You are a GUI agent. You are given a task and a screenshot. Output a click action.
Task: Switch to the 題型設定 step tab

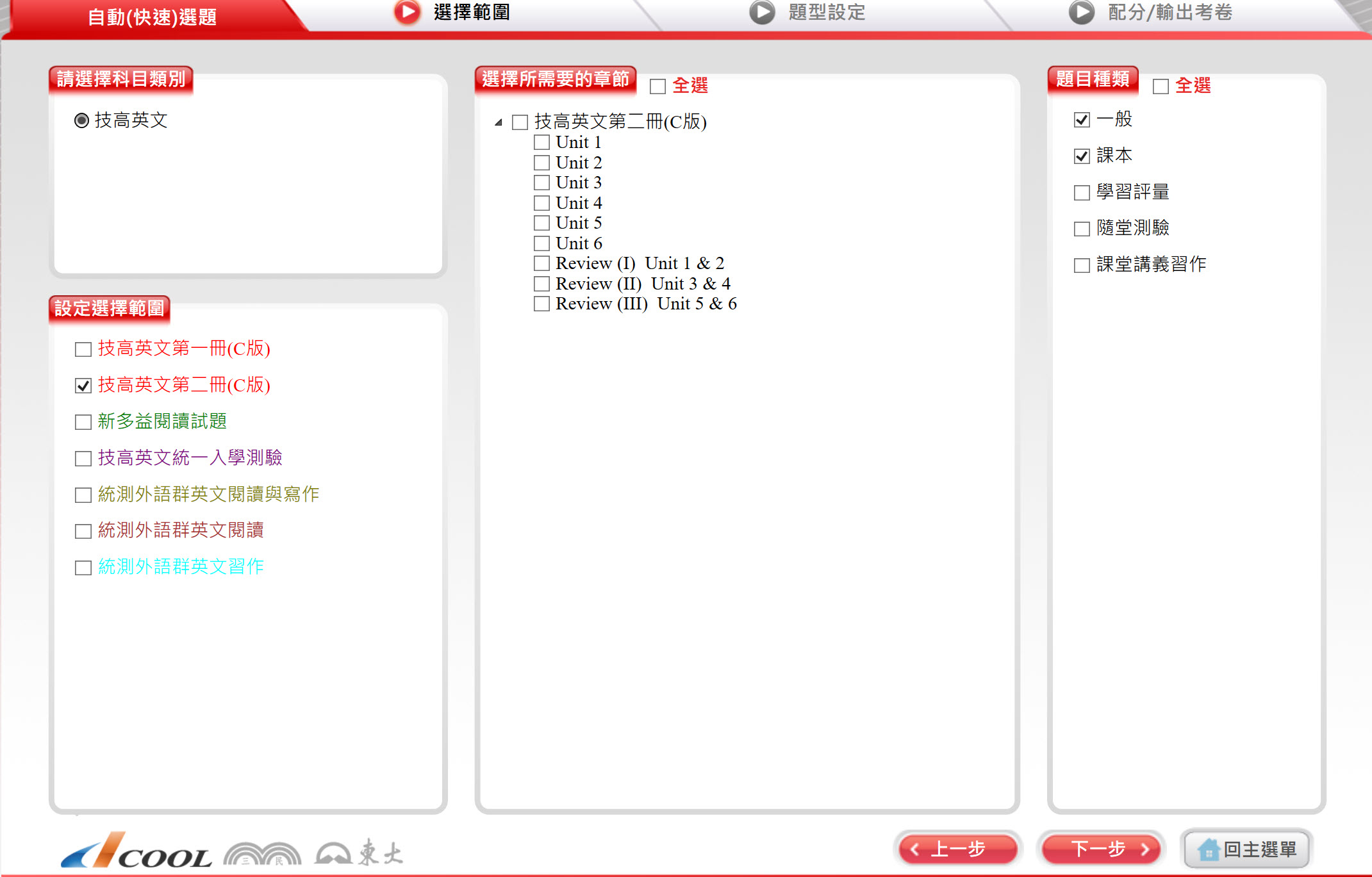click(x=826, y=12)
